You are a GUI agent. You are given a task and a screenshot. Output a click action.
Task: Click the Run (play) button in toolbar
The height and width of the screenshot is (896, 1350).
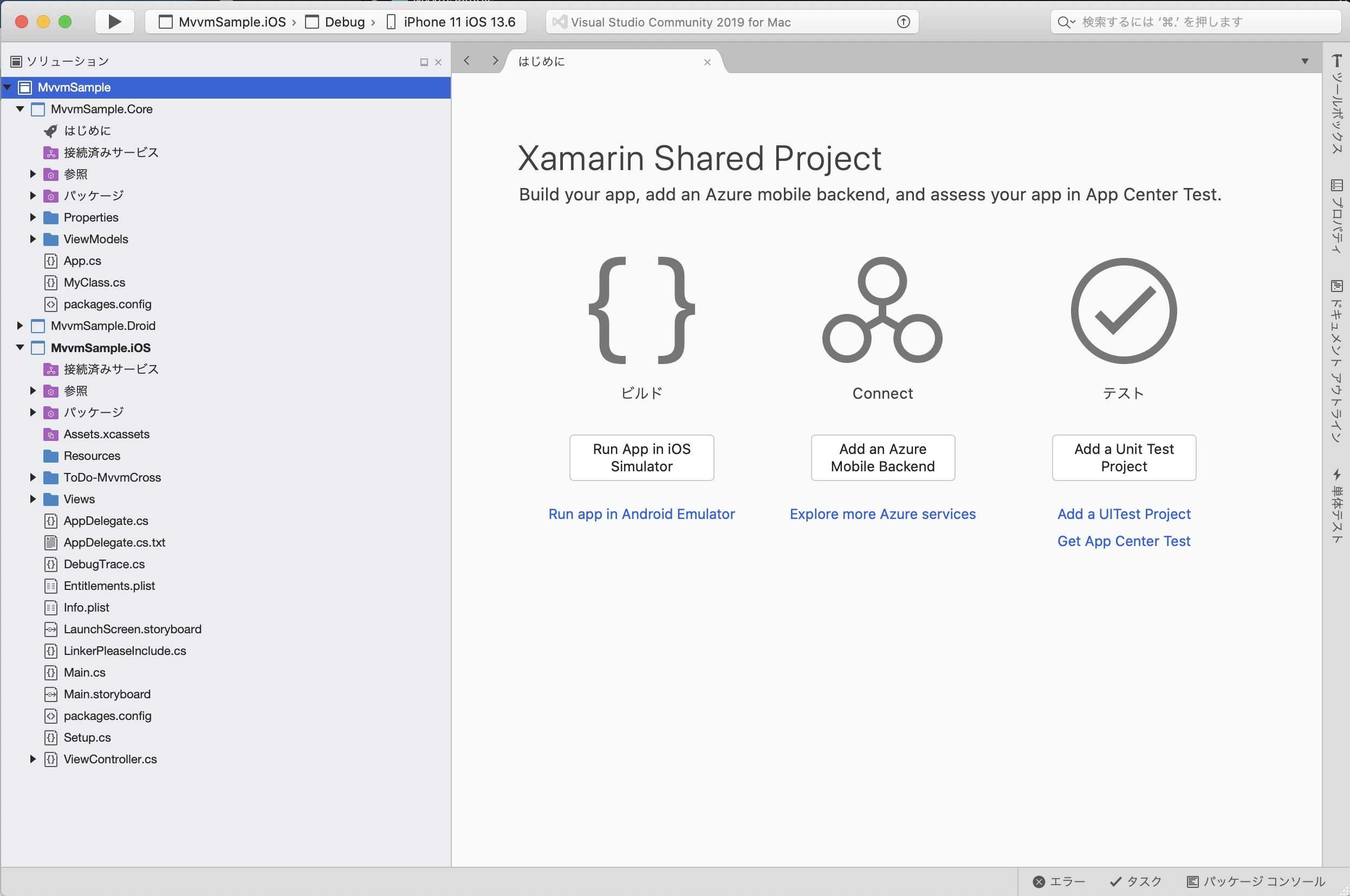pos(114,22)
